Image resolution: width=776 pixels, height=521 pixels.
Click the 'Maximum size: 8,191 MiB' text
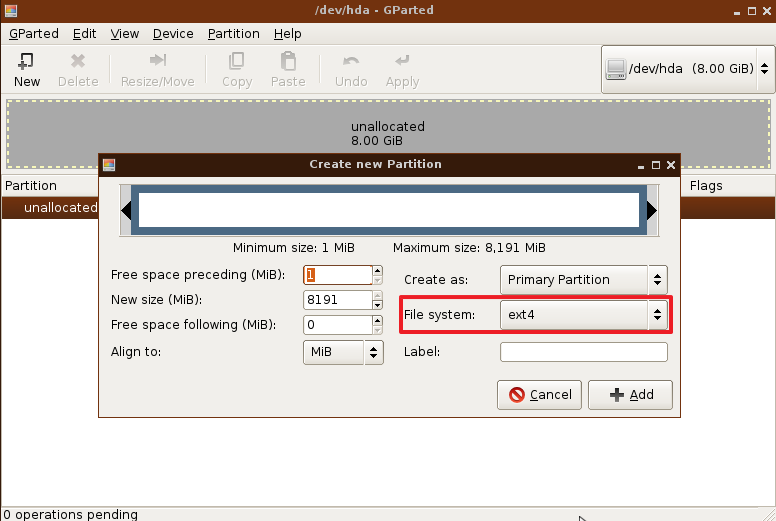[x=469, y=248]
